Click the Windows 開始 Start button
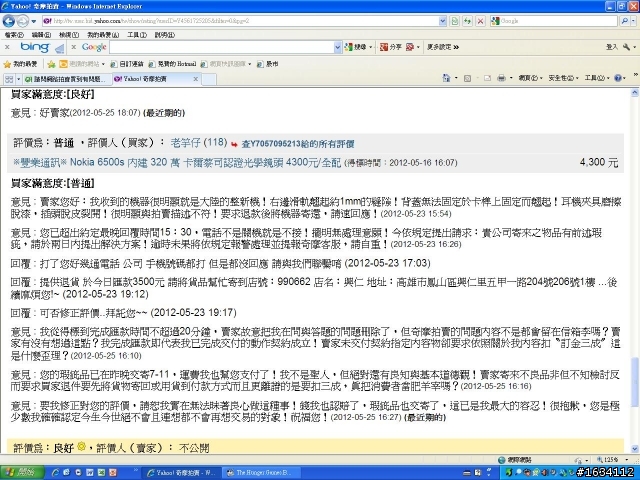Screen dimensions: 640x480 22,473
